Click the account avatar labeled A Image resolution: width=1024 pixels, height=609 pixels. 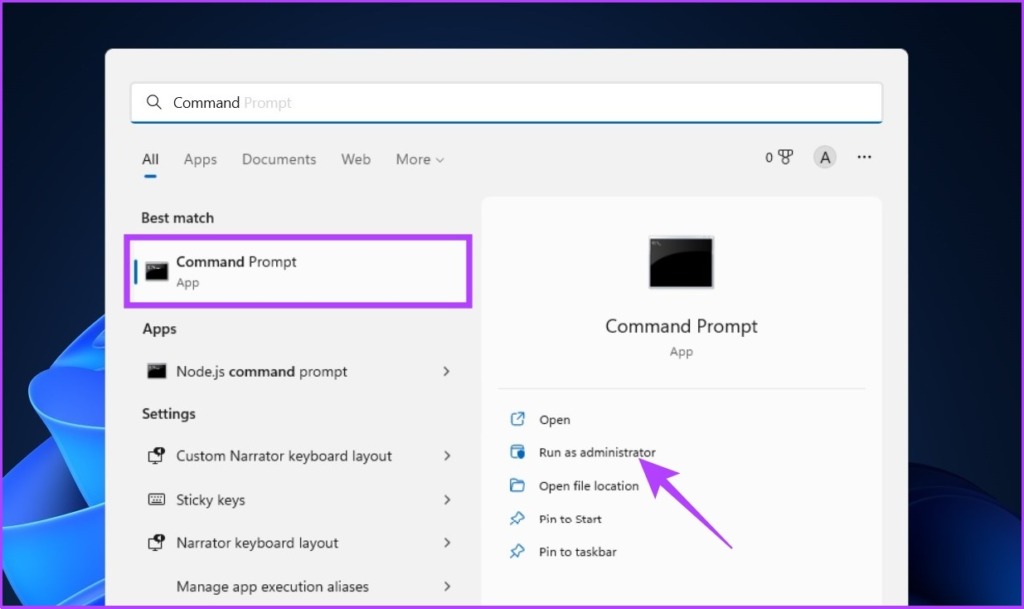click(x=825, y=157)
